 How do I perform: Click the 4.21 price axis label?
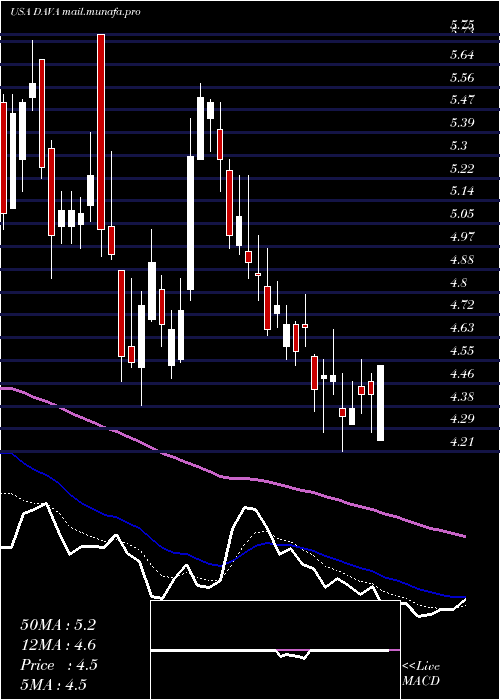462,442
